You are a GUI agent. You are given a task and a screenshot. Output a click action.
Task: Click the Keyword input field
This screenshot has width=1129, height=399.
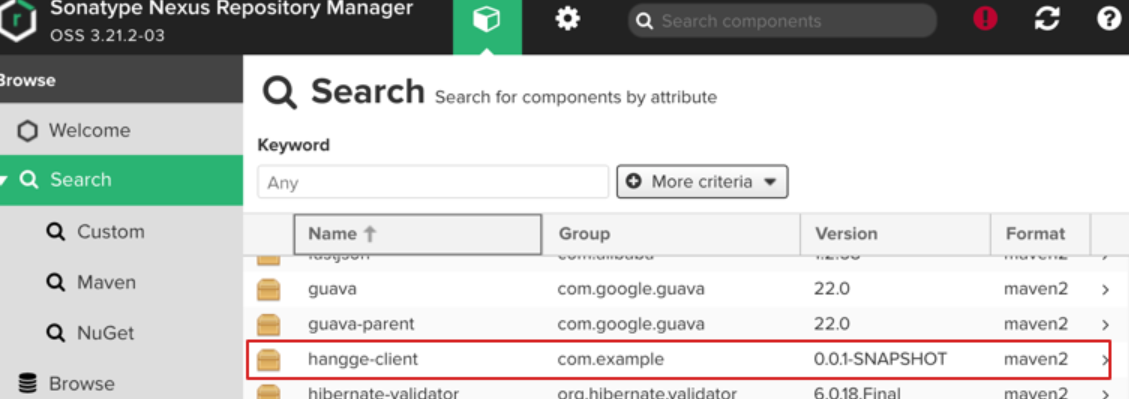pos(433,182)
